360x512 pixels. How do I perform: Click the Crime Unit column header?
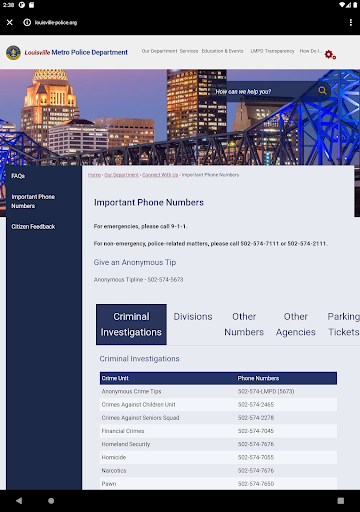115,378
